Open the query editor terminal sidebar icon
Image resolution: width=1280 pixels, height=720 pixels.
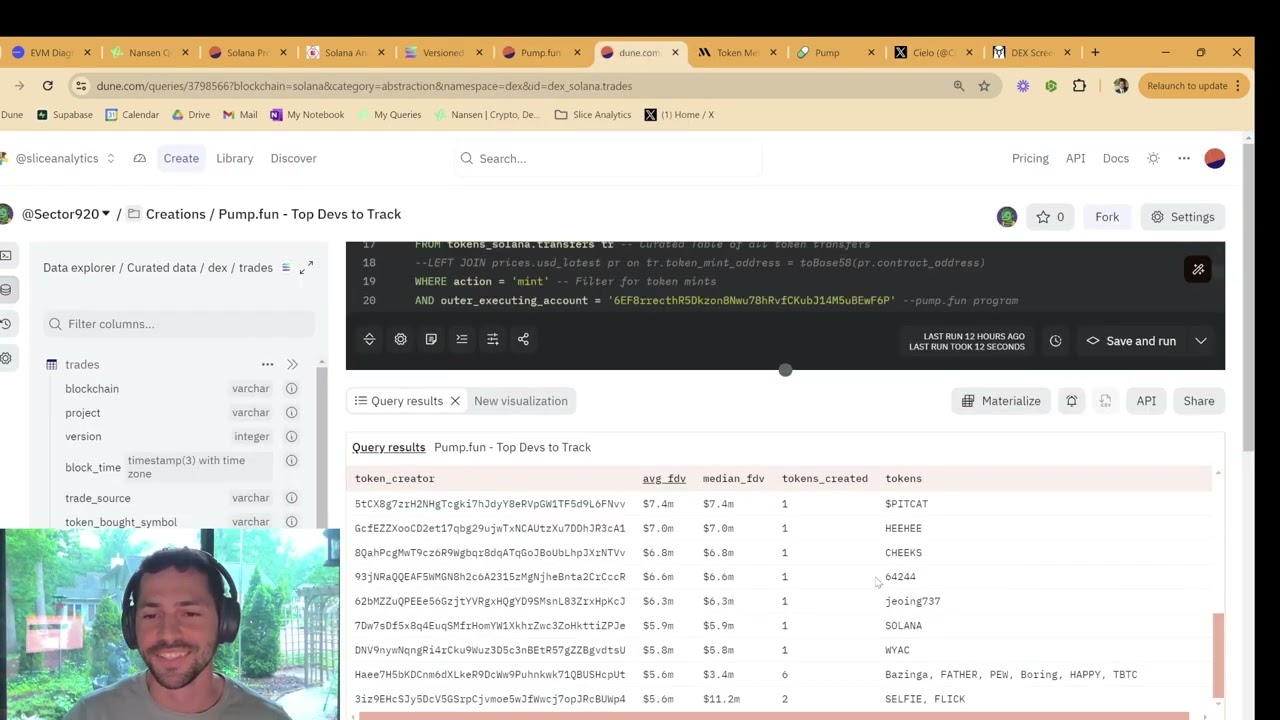[x=5, y=256]
